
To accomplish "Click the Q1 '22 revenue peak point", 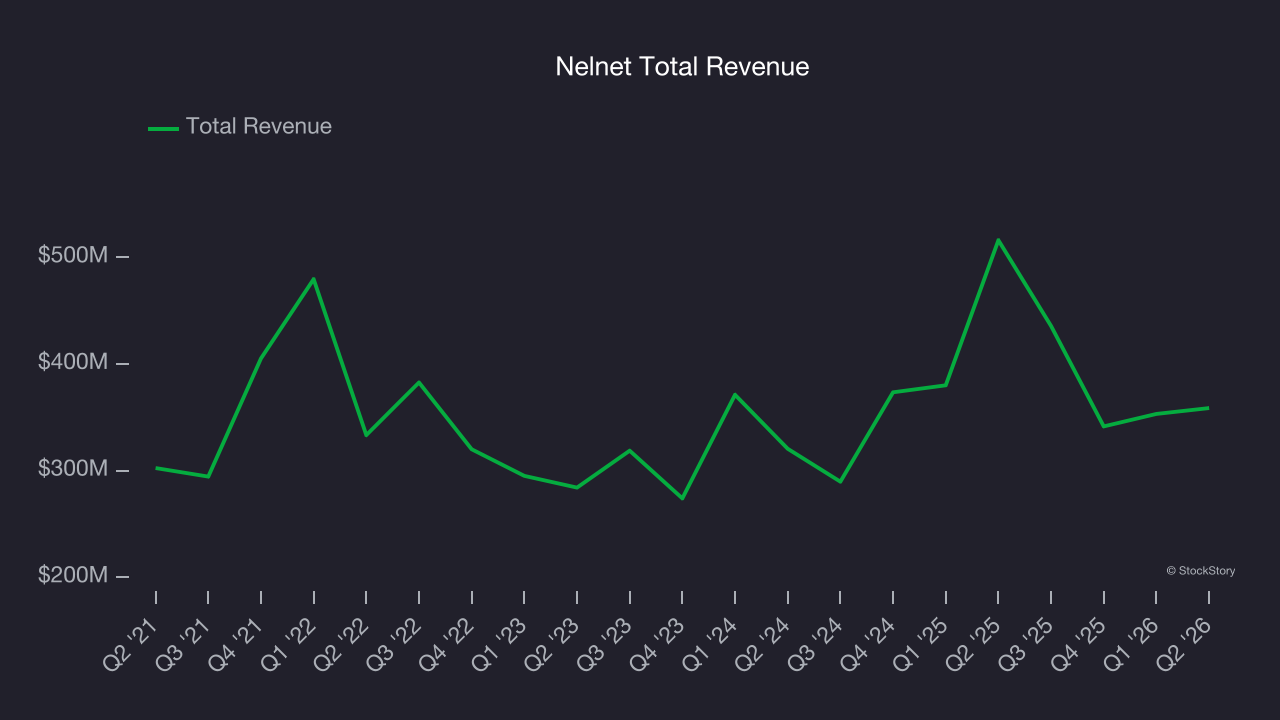I will coord(314,279).
